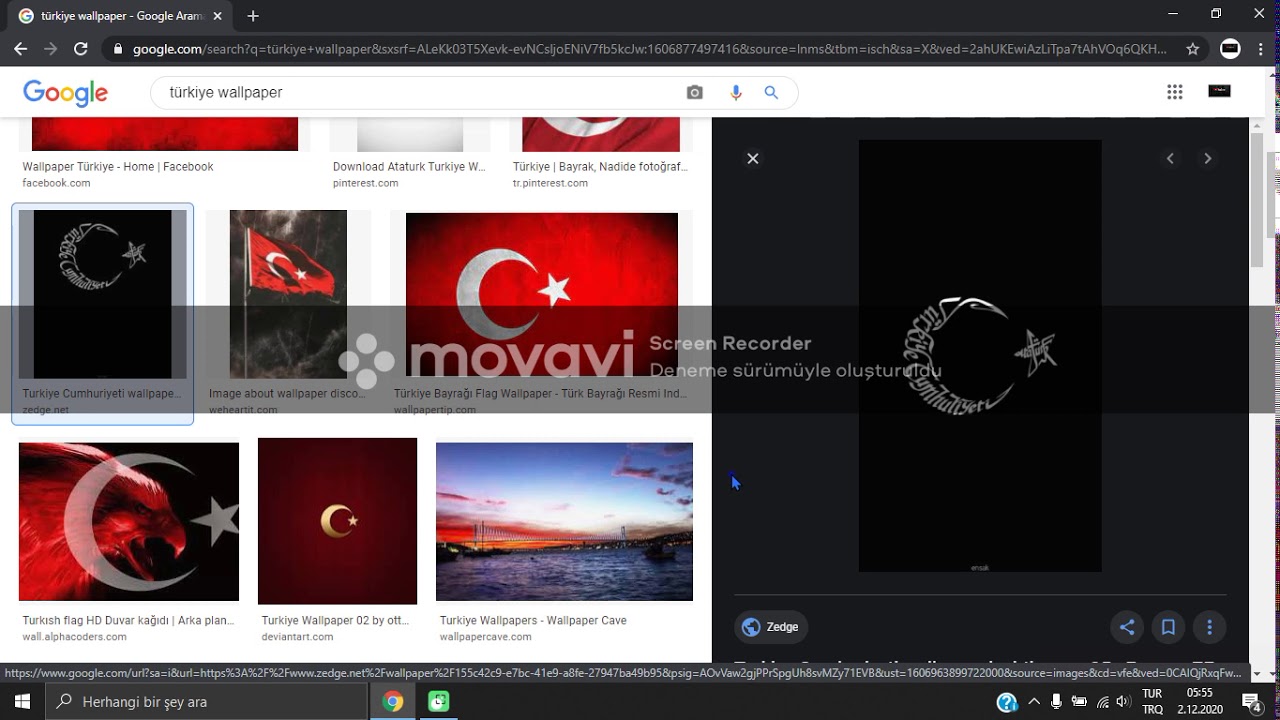Click facebook.com source link
Screen dimensions: 1280x720
56,183
